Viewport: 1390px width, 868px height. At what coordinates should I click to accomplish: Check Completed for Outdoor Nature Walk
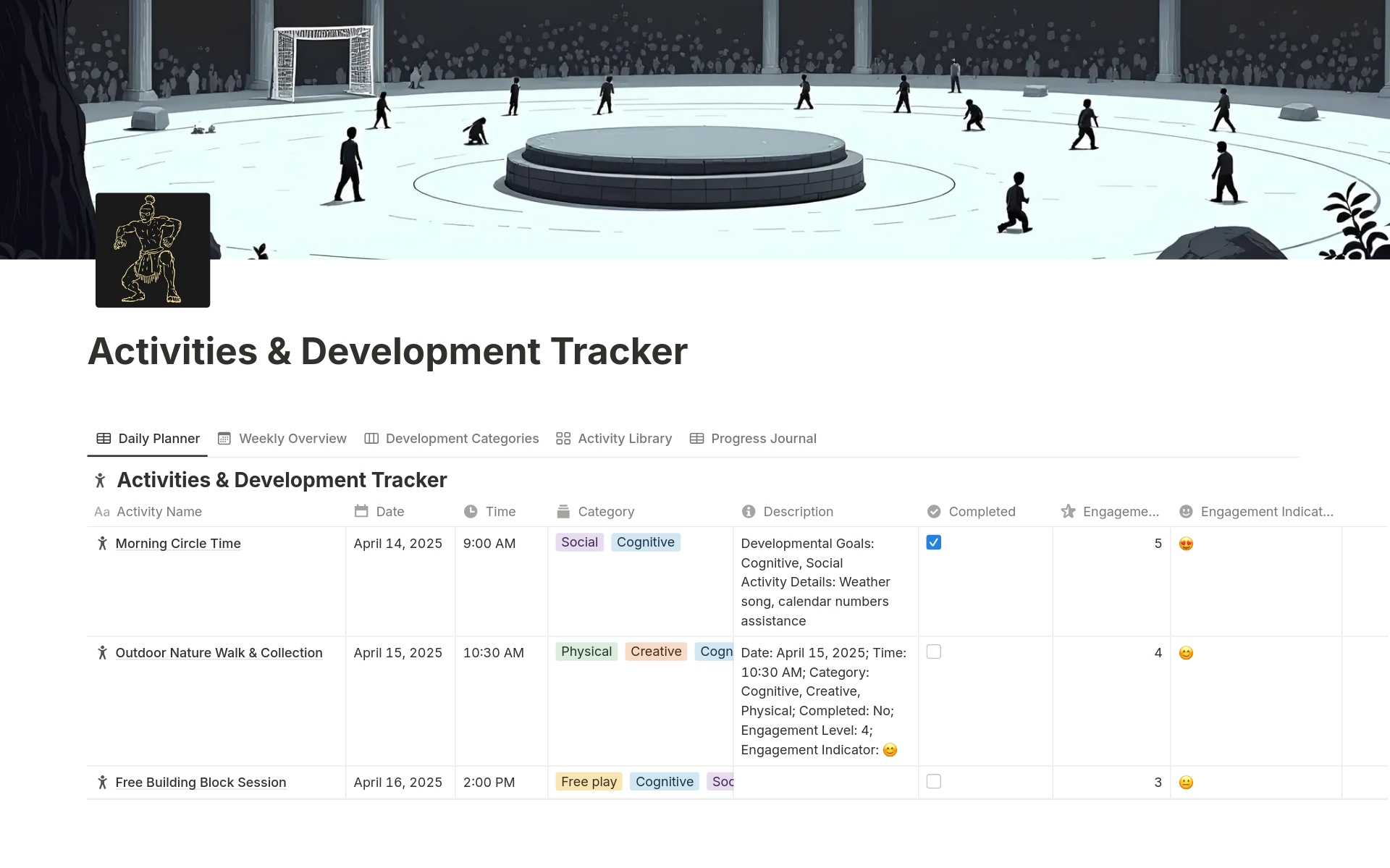934,652
